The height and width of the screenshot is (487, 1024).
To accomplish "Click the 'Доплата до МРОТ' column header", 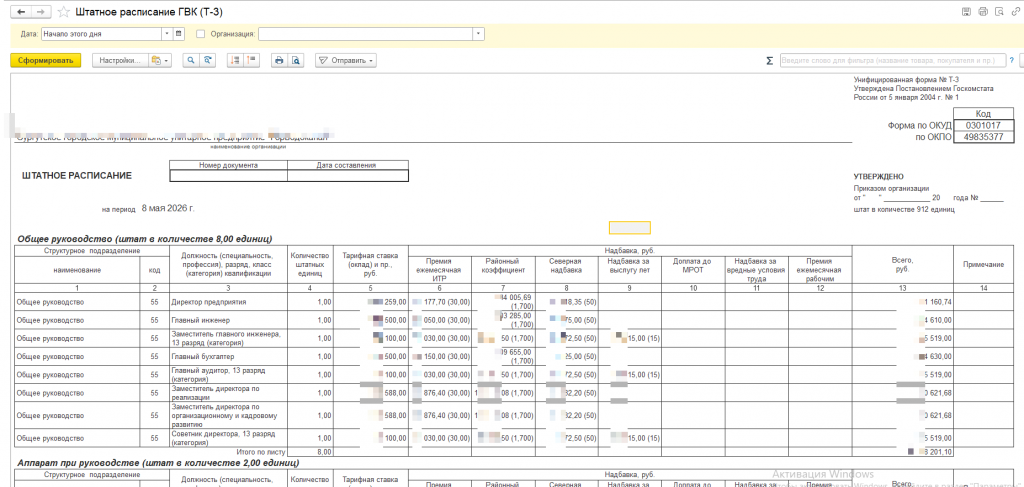I will pyautogui.click(x=693, y=265).
